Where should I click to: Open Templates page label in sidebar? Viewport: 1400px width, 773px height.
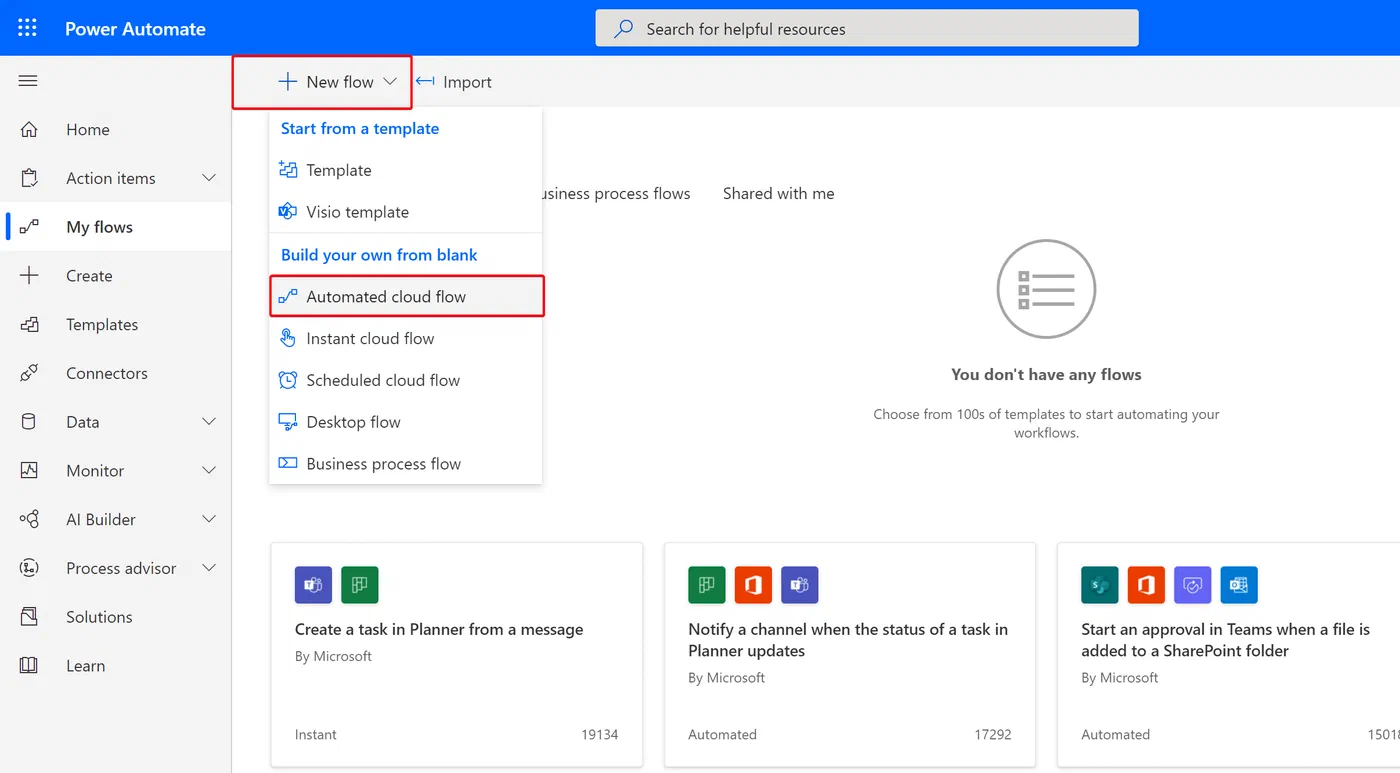tap(102, 324)
